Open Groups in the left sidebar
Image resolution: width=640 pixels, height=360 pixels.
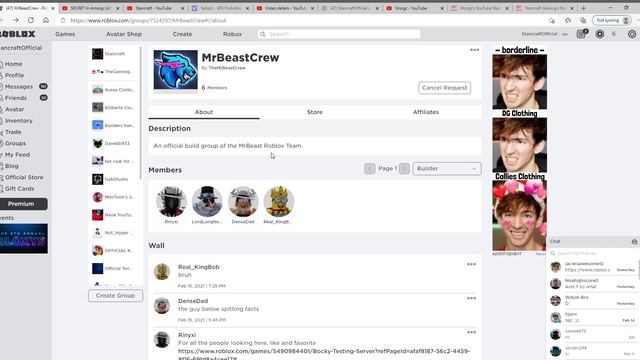pyautogui.click(x=15, y=144)
